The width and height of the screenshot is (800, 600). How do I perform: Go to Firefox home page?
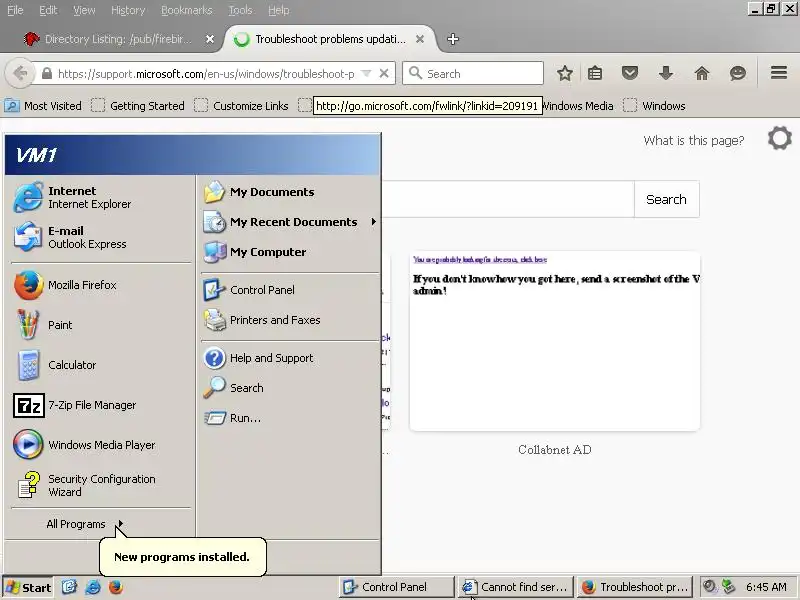(702, 73)
